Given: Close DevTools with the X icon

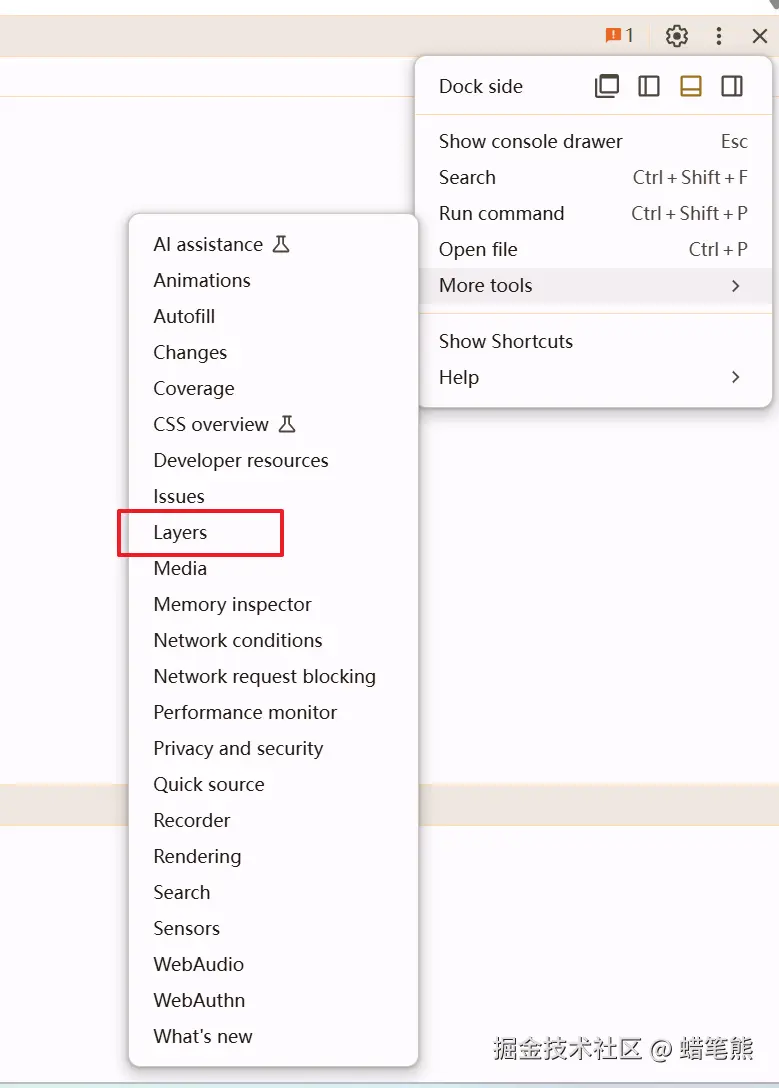Looking at the screenshot, I should click(x=760, y=35).
